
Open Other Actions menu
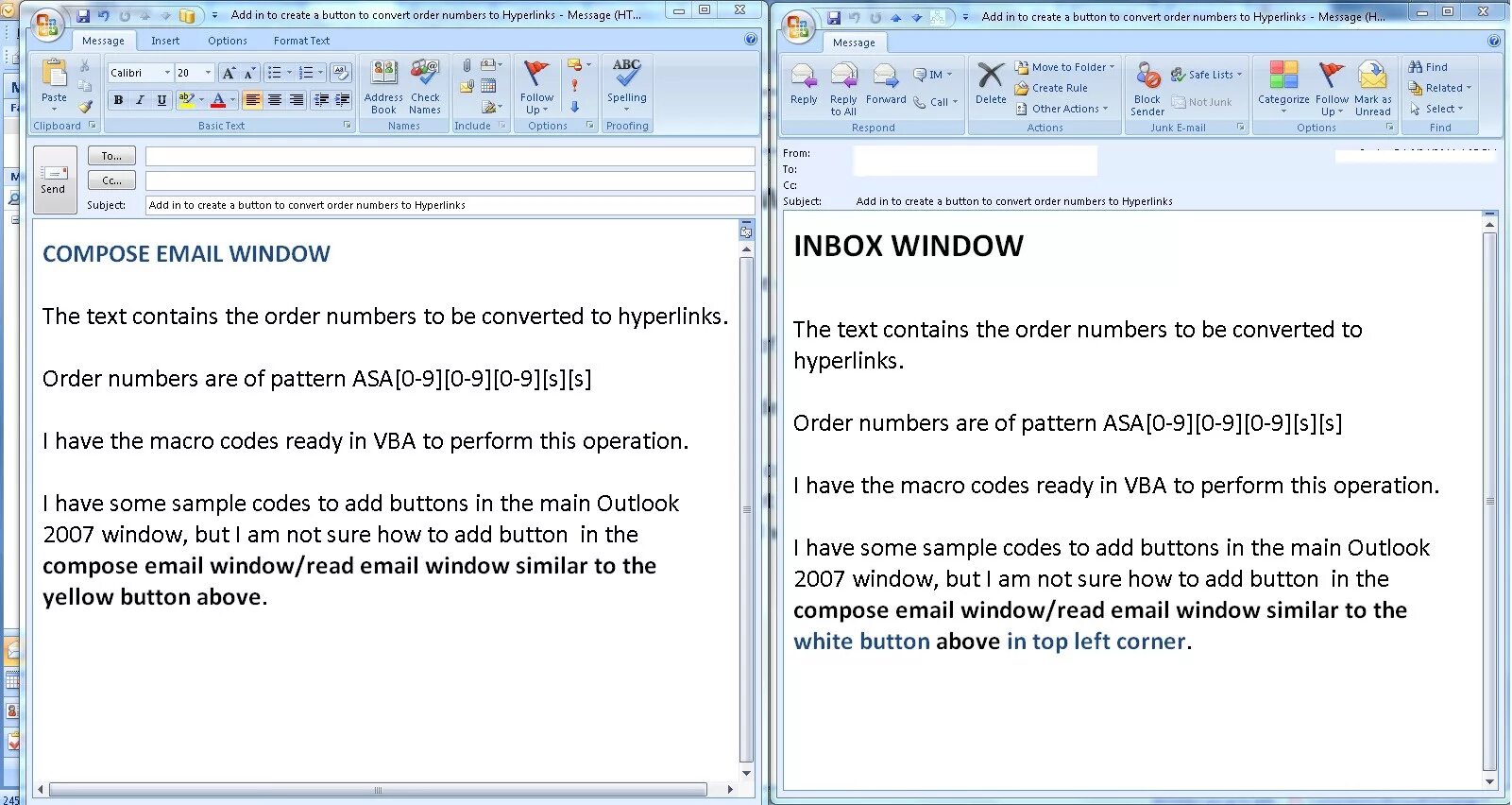pos(1062,109)
